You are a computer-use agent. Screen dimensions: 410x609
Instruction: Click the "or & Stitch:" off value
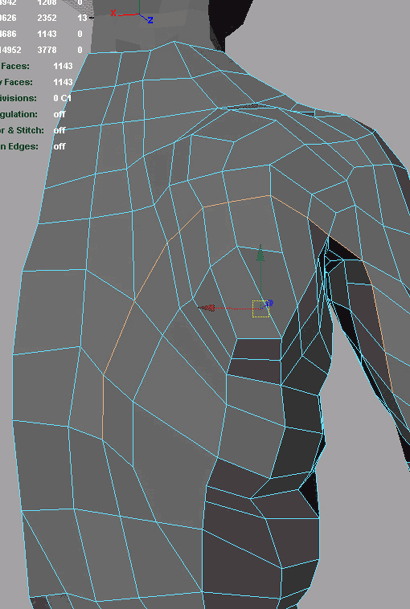pos(59,130)
